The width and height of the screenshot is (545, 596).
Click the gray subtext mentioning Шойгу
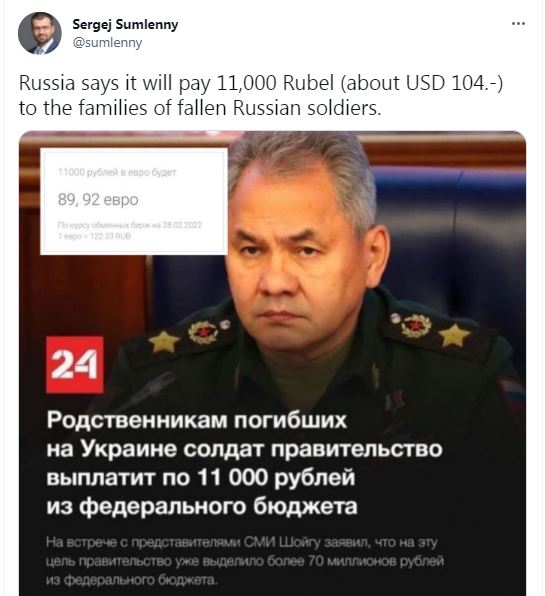[245, 561]
